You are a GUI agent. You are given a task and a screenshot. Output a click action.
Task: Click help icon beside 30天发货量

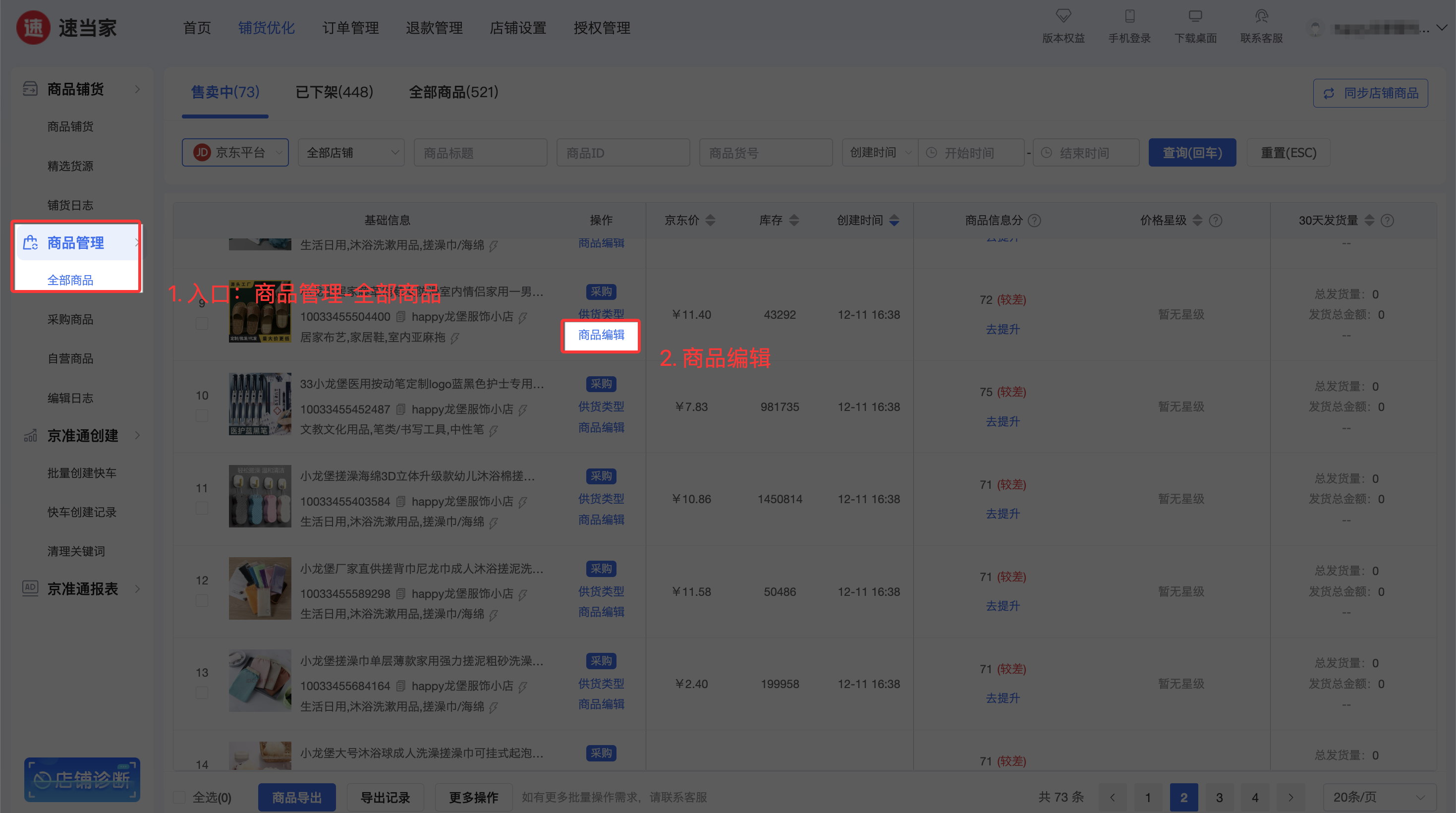pos(1387,221)
